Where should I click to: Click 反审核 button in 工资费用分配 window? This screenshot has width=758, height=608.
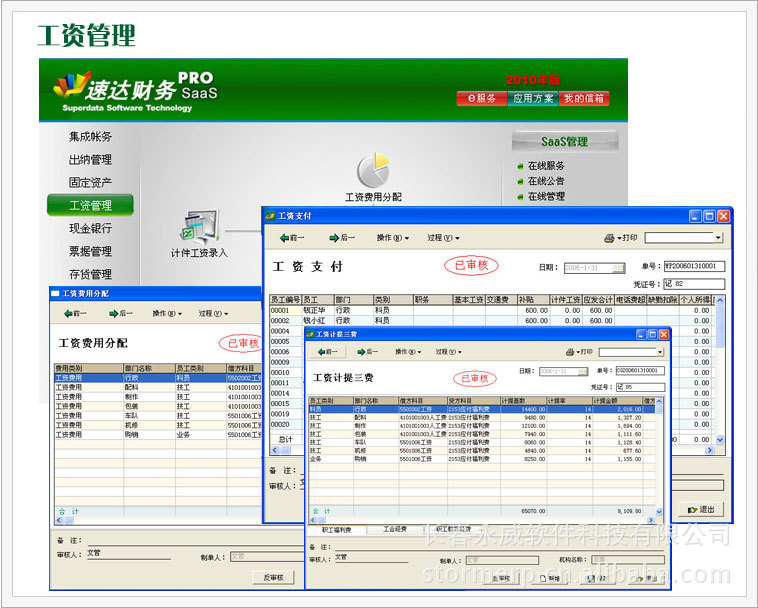pos(273,578)
